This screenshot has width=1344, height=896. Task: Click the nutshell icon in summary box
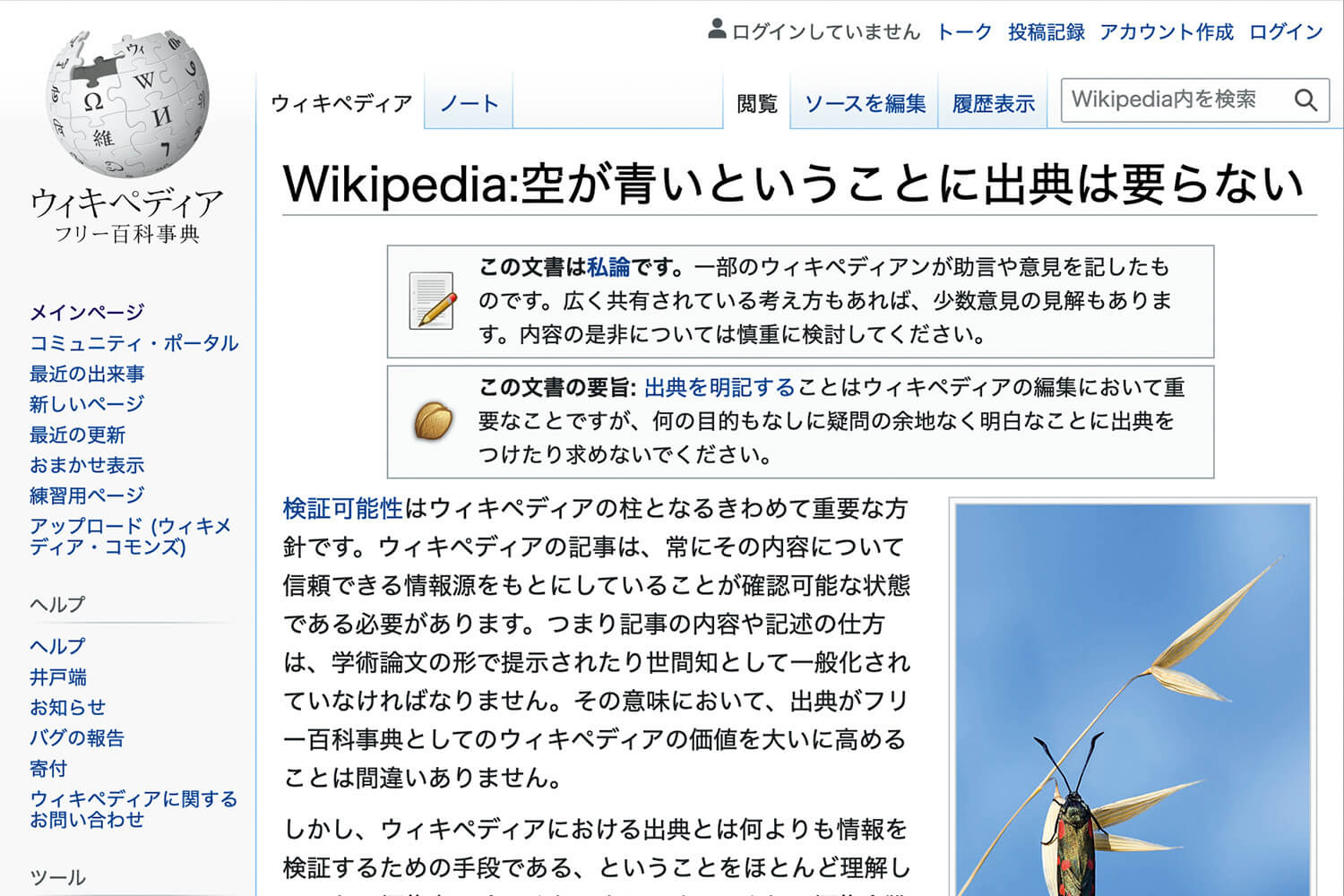click(x=434, y=420)
